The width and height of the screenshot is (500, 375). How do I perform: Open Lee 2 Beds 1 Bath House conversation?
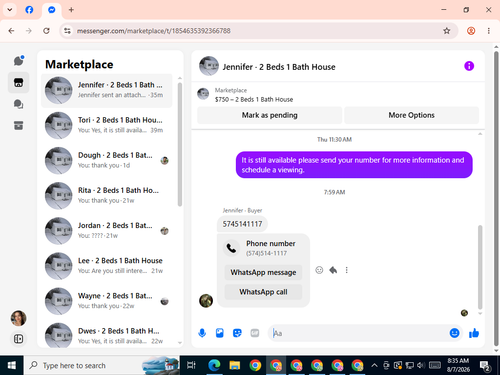[x=107, y=266]
